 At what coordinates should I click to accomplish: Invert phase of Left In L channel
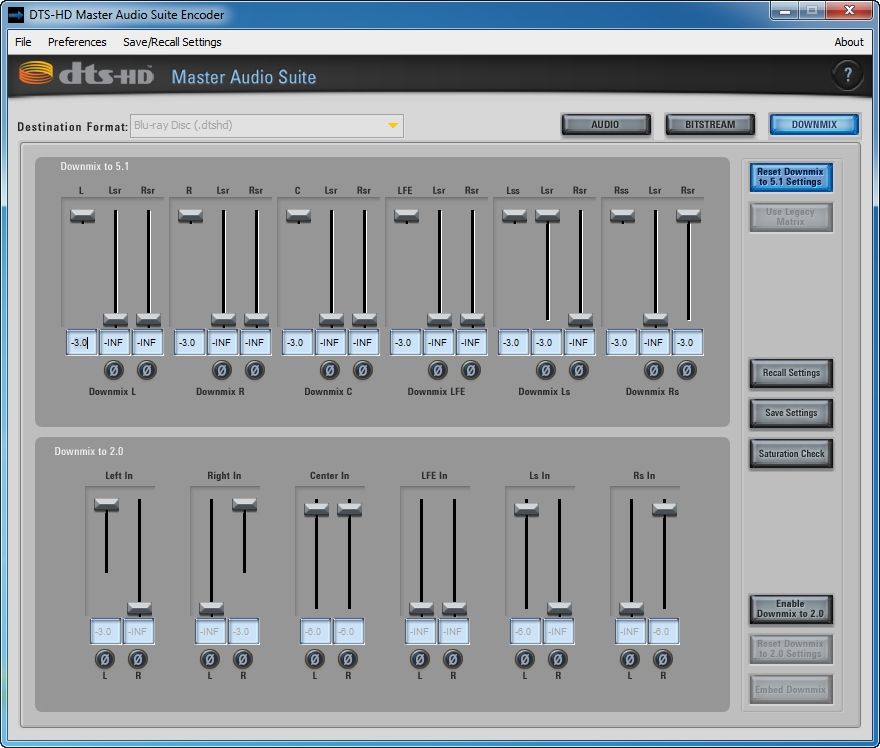pyautogui.click(x=105, y=659)
